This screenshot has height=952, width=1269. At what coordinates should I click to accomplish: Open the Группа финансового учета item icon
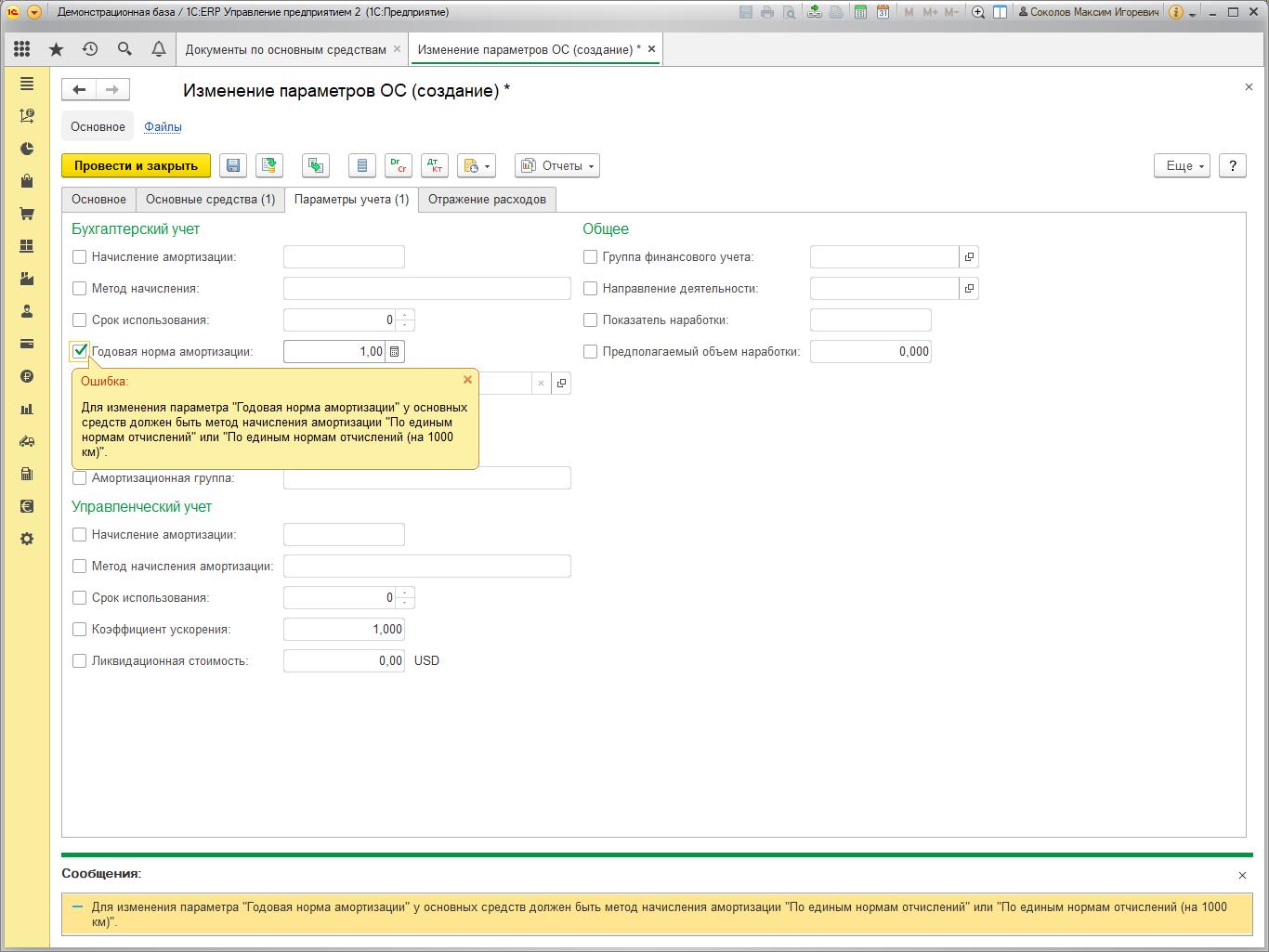(969, 257)
